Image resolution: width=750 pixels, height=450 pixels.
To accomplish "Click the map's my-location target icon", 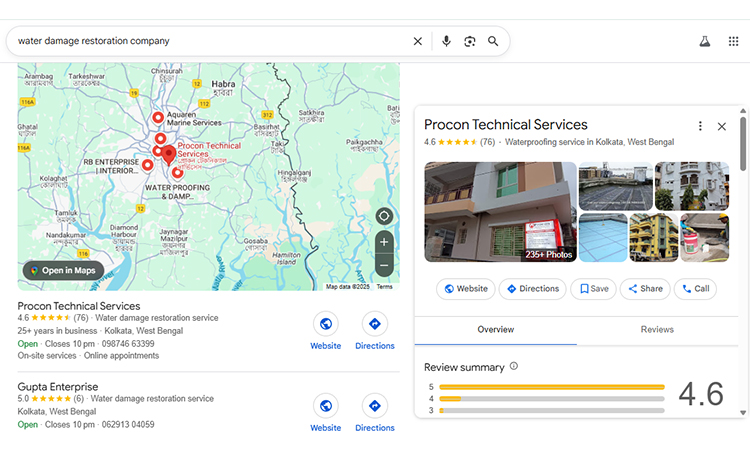I will coord(384,216).
